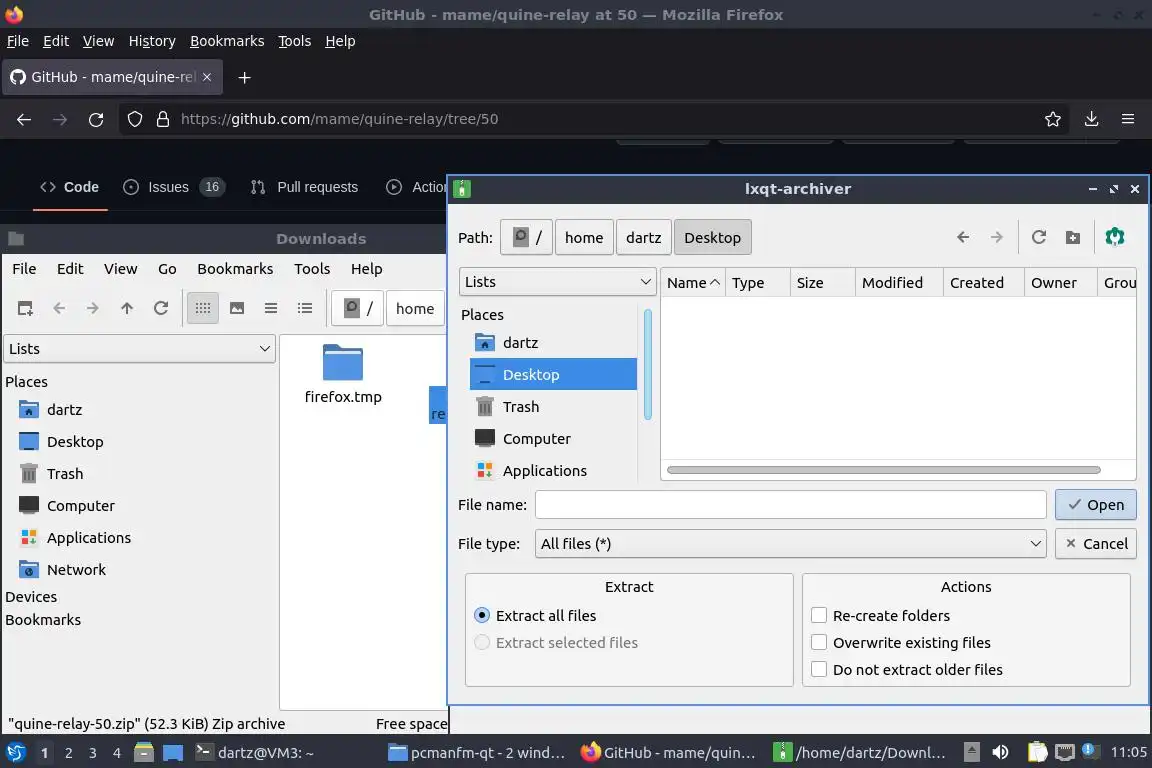
Task: Open a new Firefox tab
Action: 245,77
